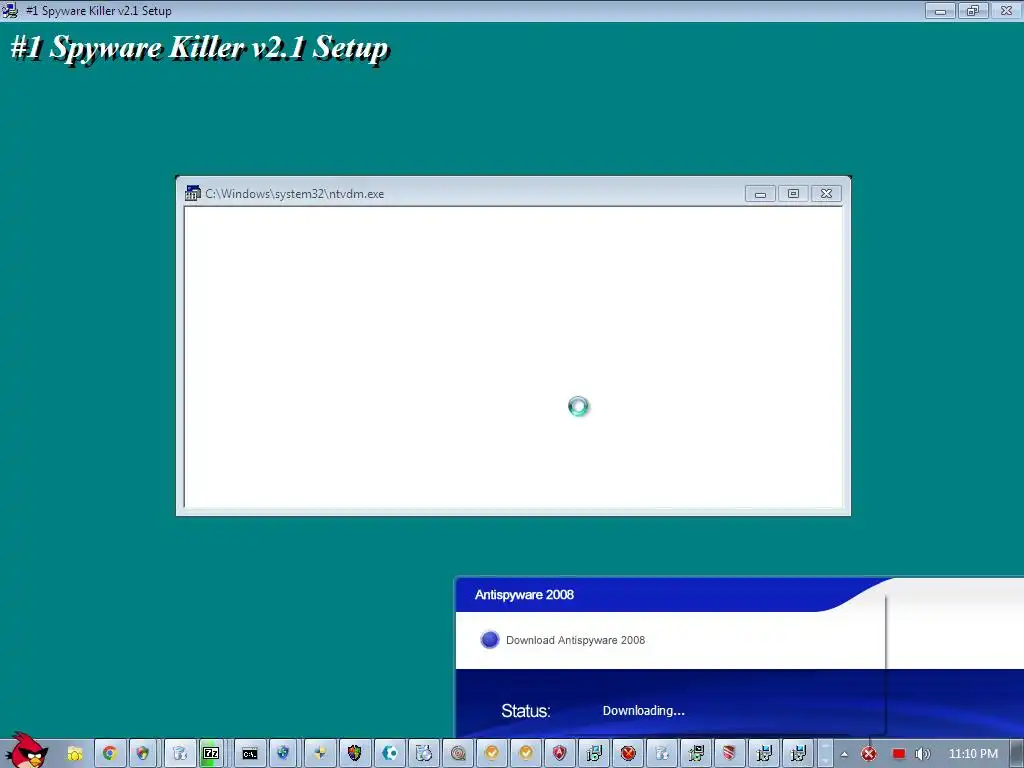
Task: Click the ntvdm.exe window title bar icon
Action: [x=193, y=193]
